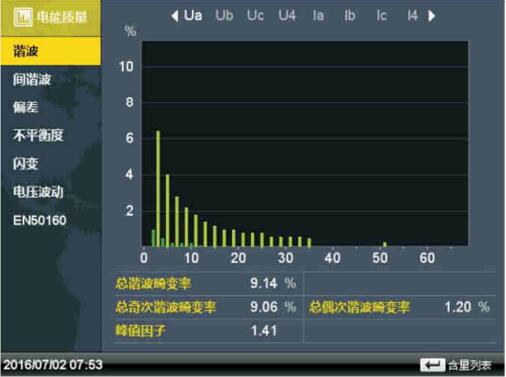Show the Ia current harmonics

(x=318, y=15)
